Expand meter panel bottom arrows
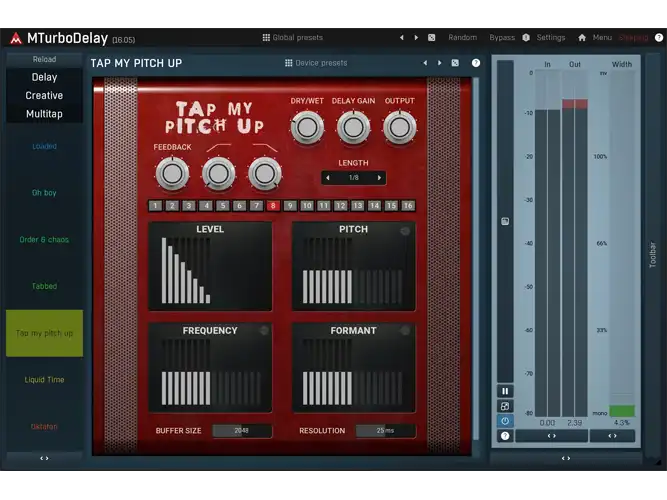 (566, 458)
